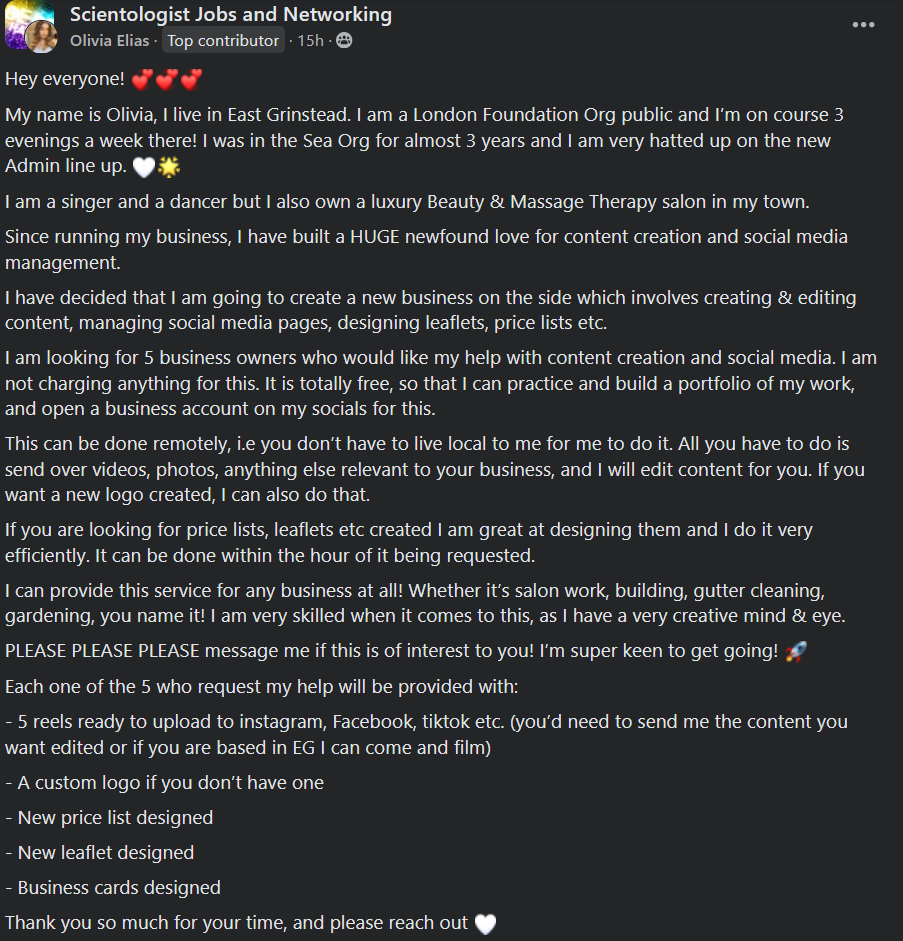Viewport: 903px width, 941px height.
Task: Click the three red hearts emoji
Action: click(166, 78)
